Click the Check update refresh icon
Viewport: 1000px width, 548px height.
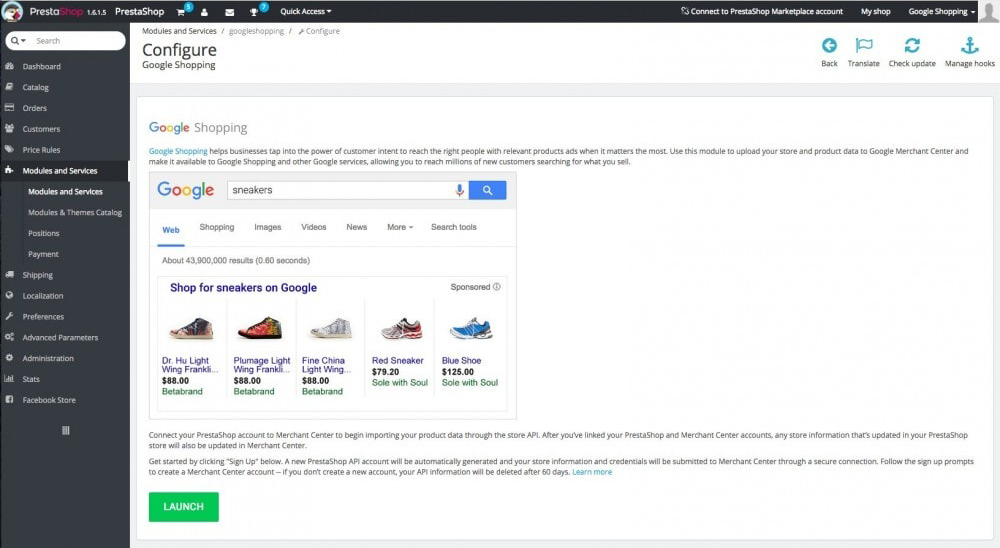pos(912,45)
